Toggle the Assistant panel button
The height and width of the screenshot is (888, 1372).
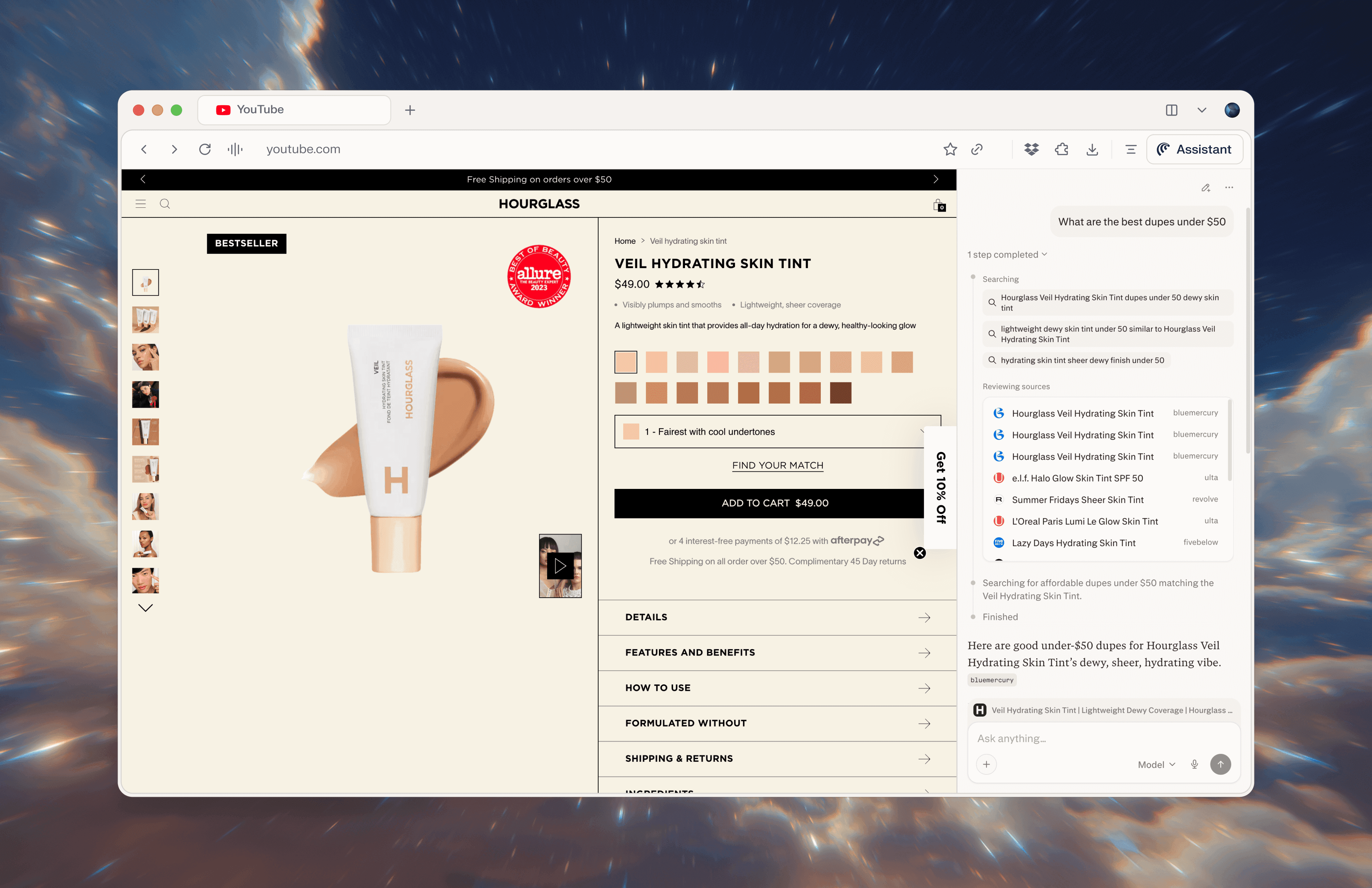tap(1194, 149)
